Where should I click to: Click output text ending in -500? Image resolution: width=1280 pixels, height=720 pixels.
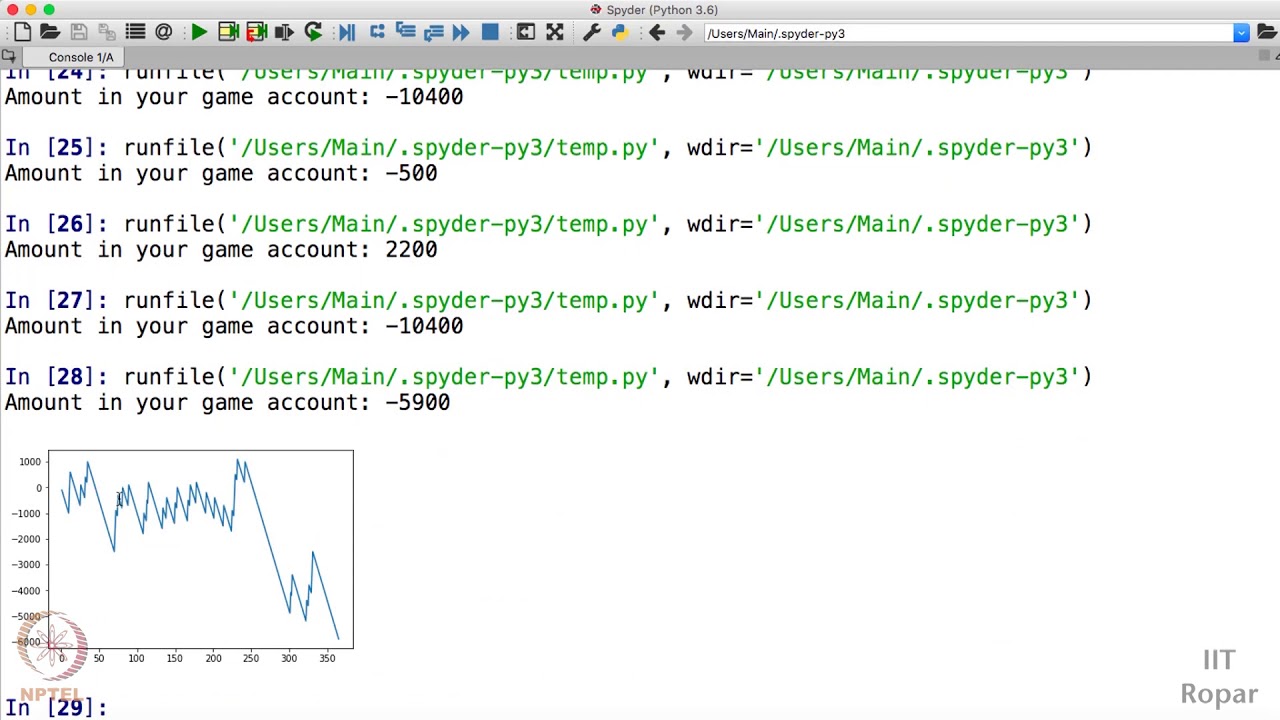click(221, 173)
